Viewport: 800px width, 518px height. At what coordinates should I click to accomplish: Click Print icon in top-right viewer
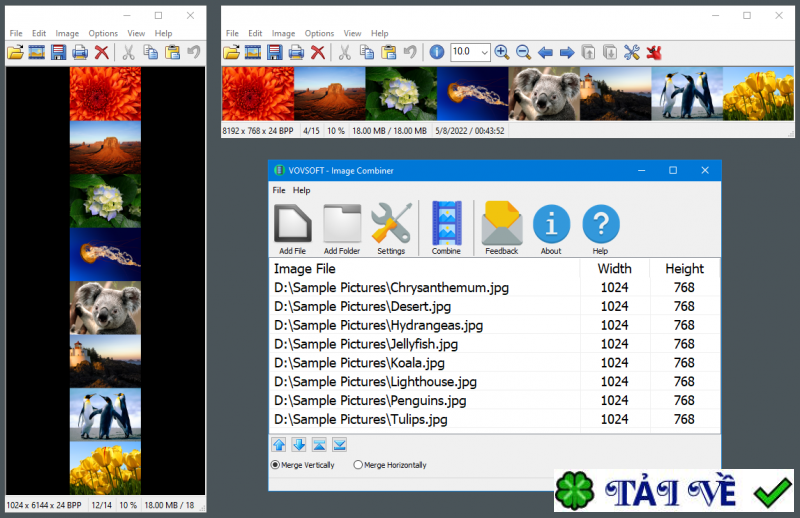point(296,52)
